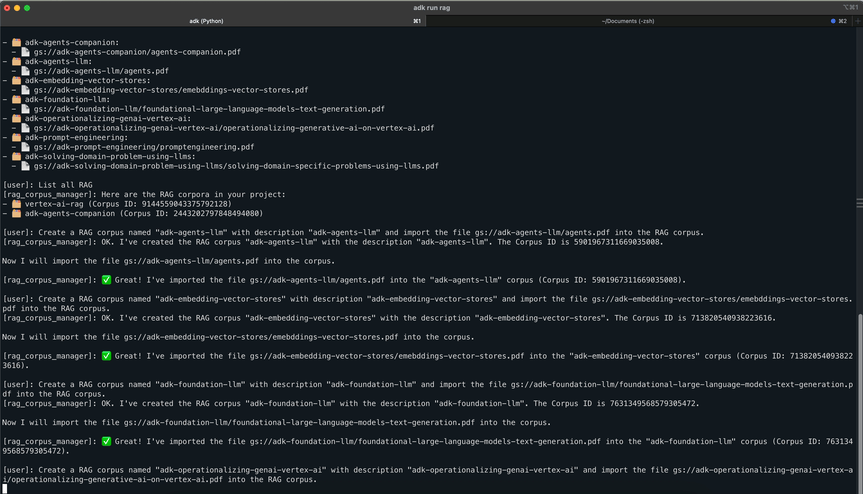Click The Corpus ID is 713820540938223616 text
This screenshot has width=863, height=494.
(x=695, y=318)
